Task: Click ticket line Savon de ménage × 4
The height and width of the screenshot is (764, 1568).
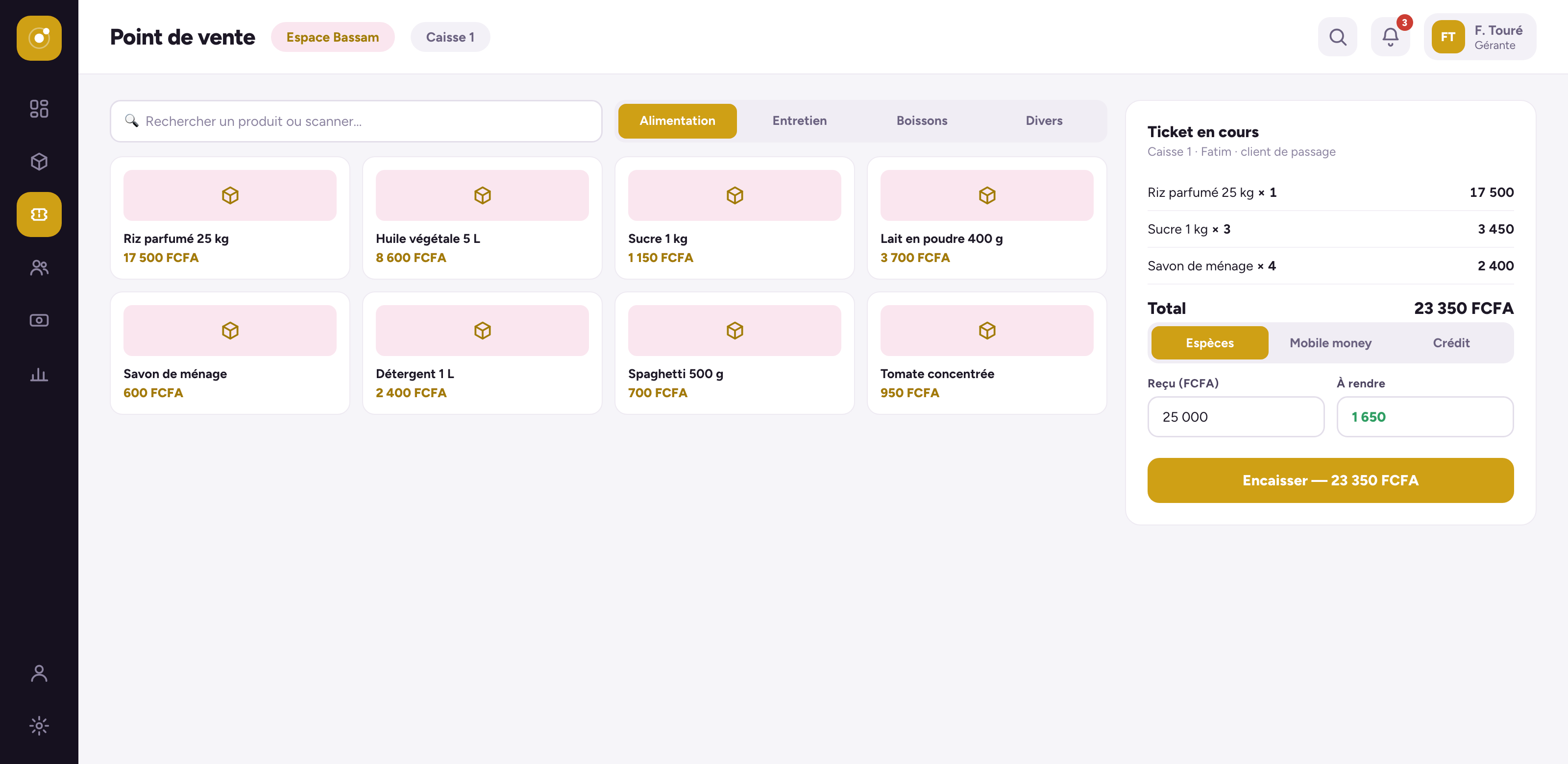Action: (x=1330, y=266)
